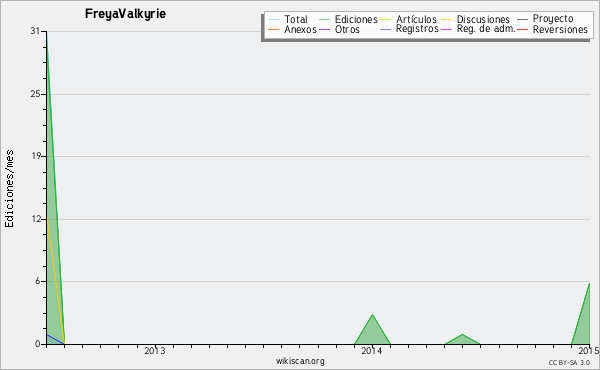Click the orange Anexos legend color line

(274, 29)
